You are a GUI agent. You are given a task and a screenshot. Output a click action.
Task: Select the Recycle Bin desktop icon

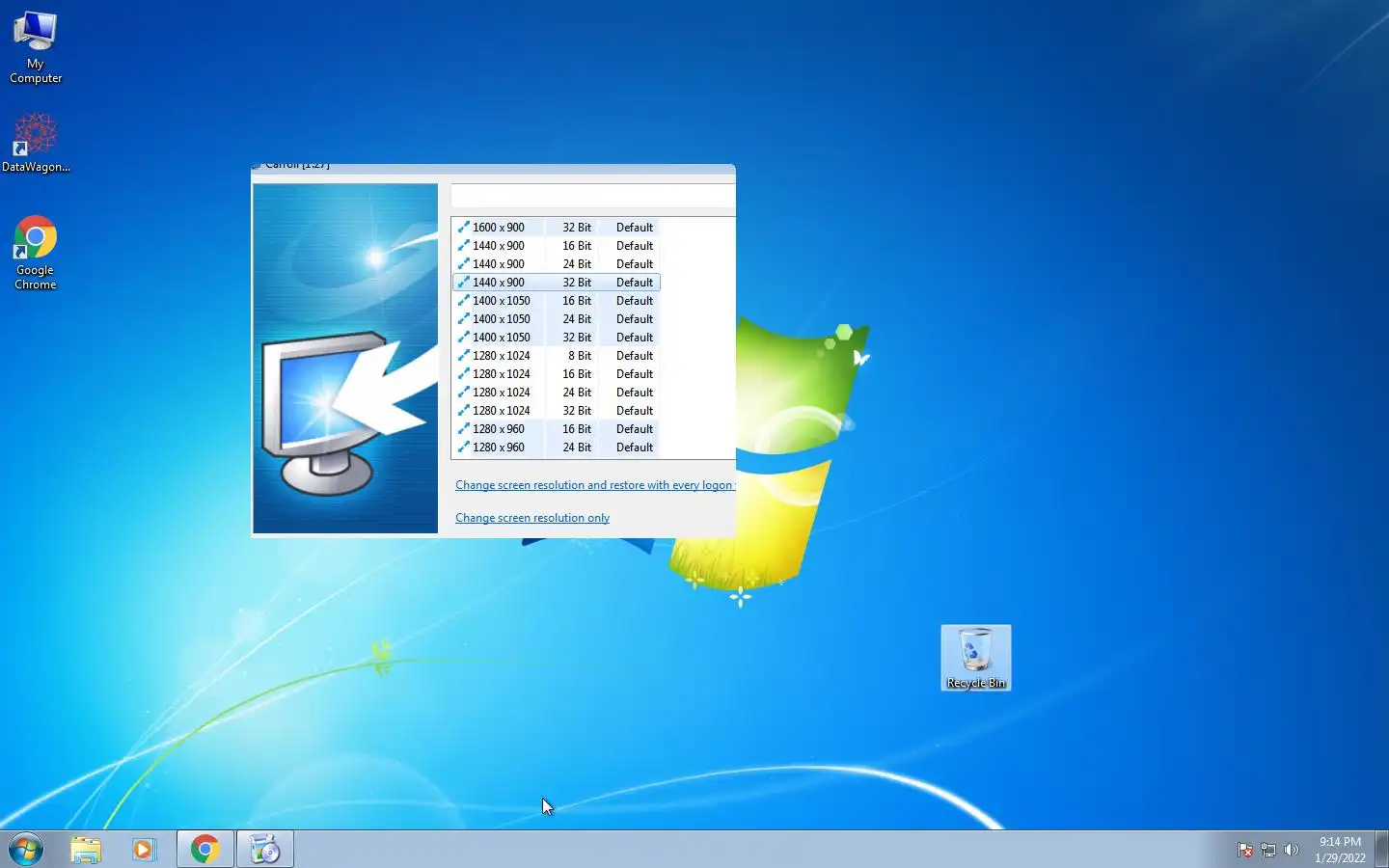pos(976,658)
